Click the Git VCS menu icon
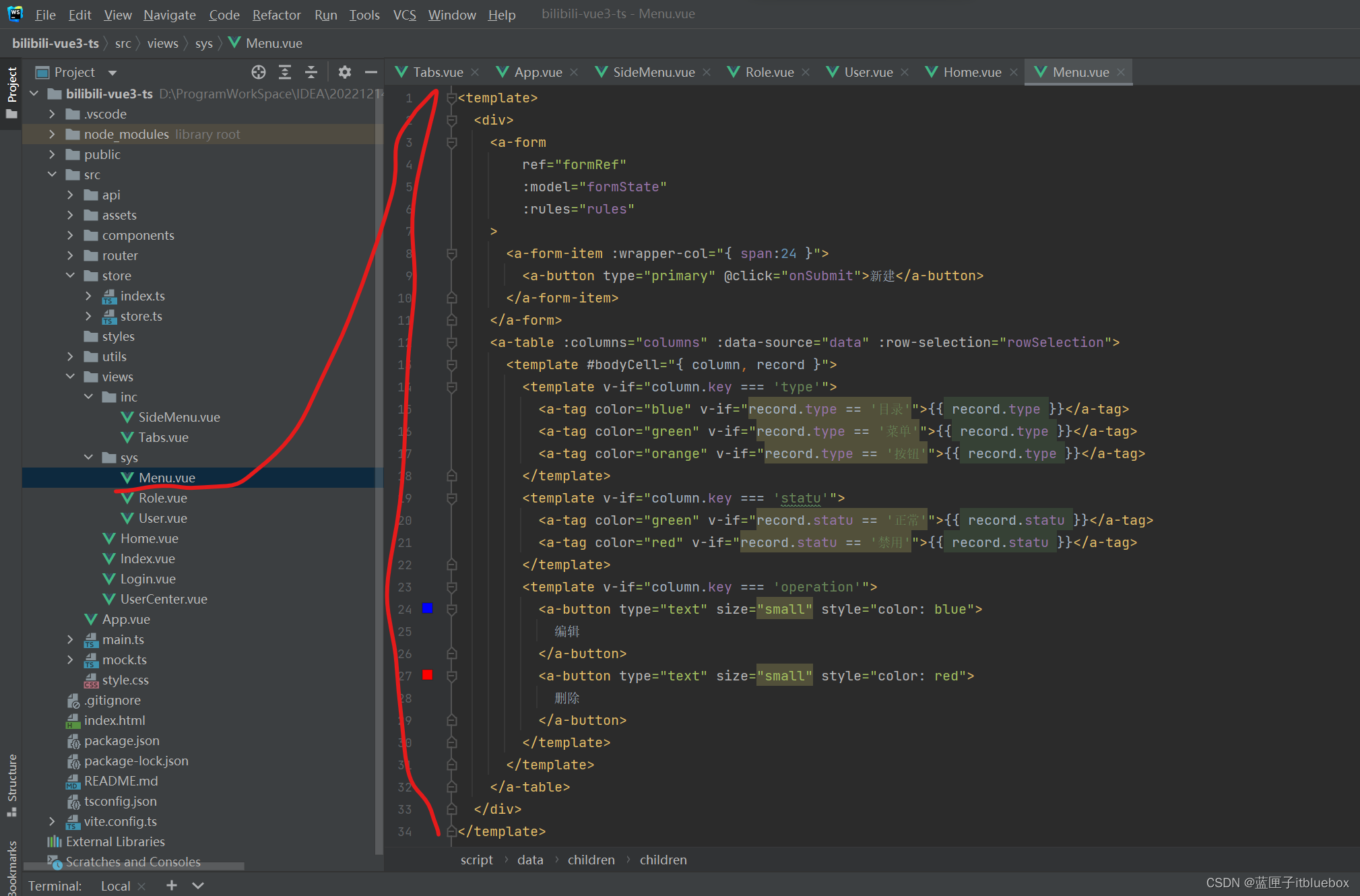1360x896 pixels. pos(404,15)
